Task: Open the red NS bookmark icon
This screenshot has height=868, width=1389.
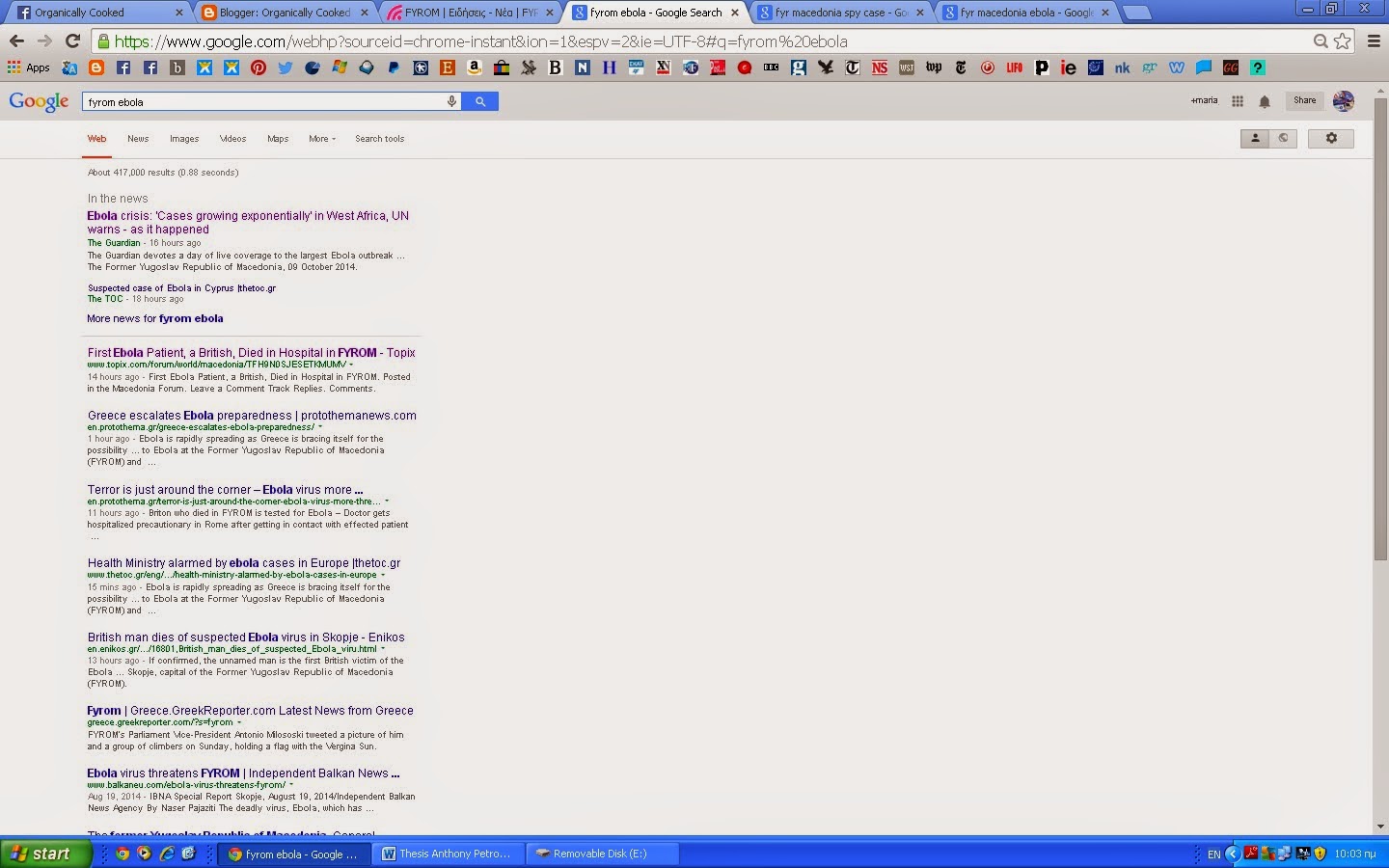Action: pos(880,68)
